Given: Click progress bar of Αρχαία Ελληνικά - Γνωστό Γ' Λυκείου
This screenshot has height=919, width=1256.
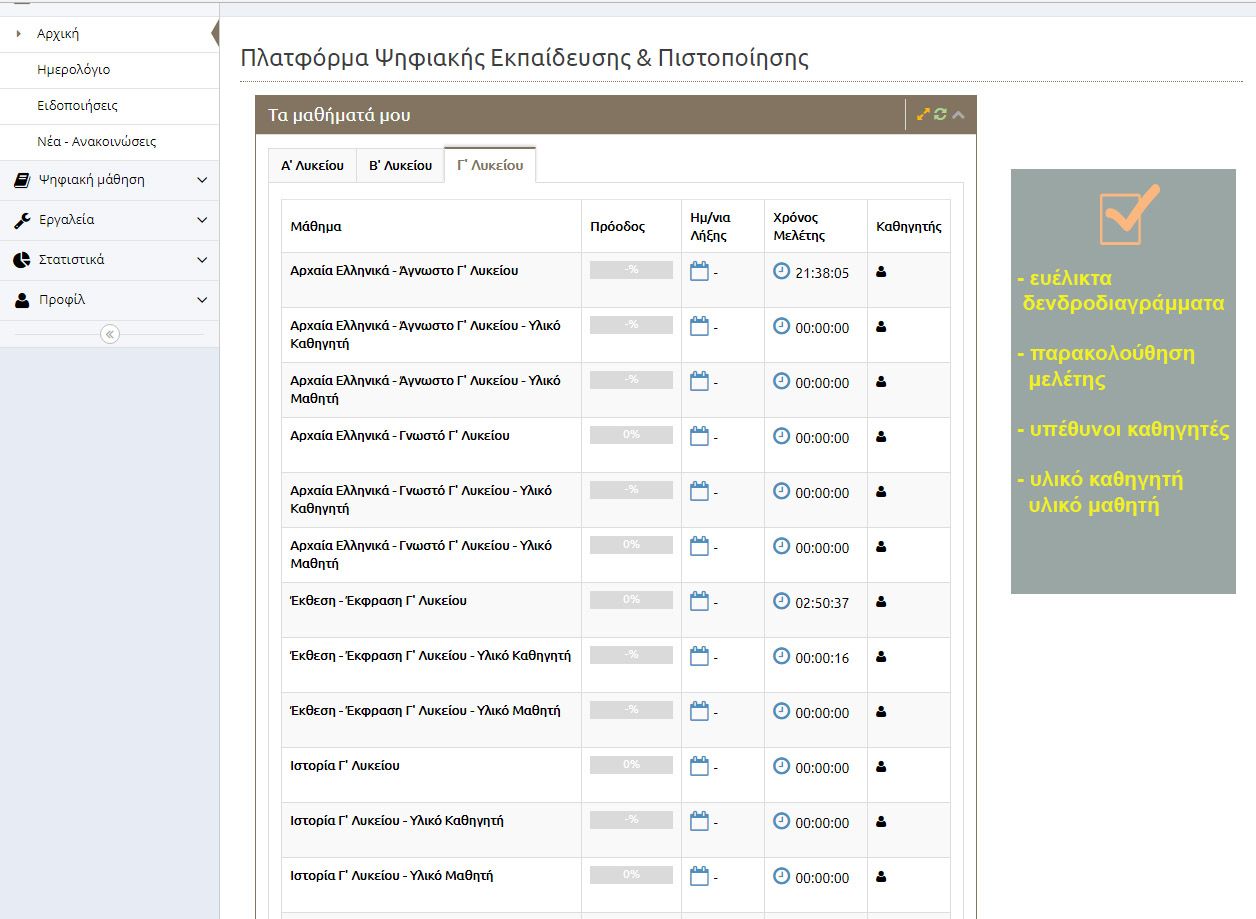Looking at the screenshot, I should (631, 435).
